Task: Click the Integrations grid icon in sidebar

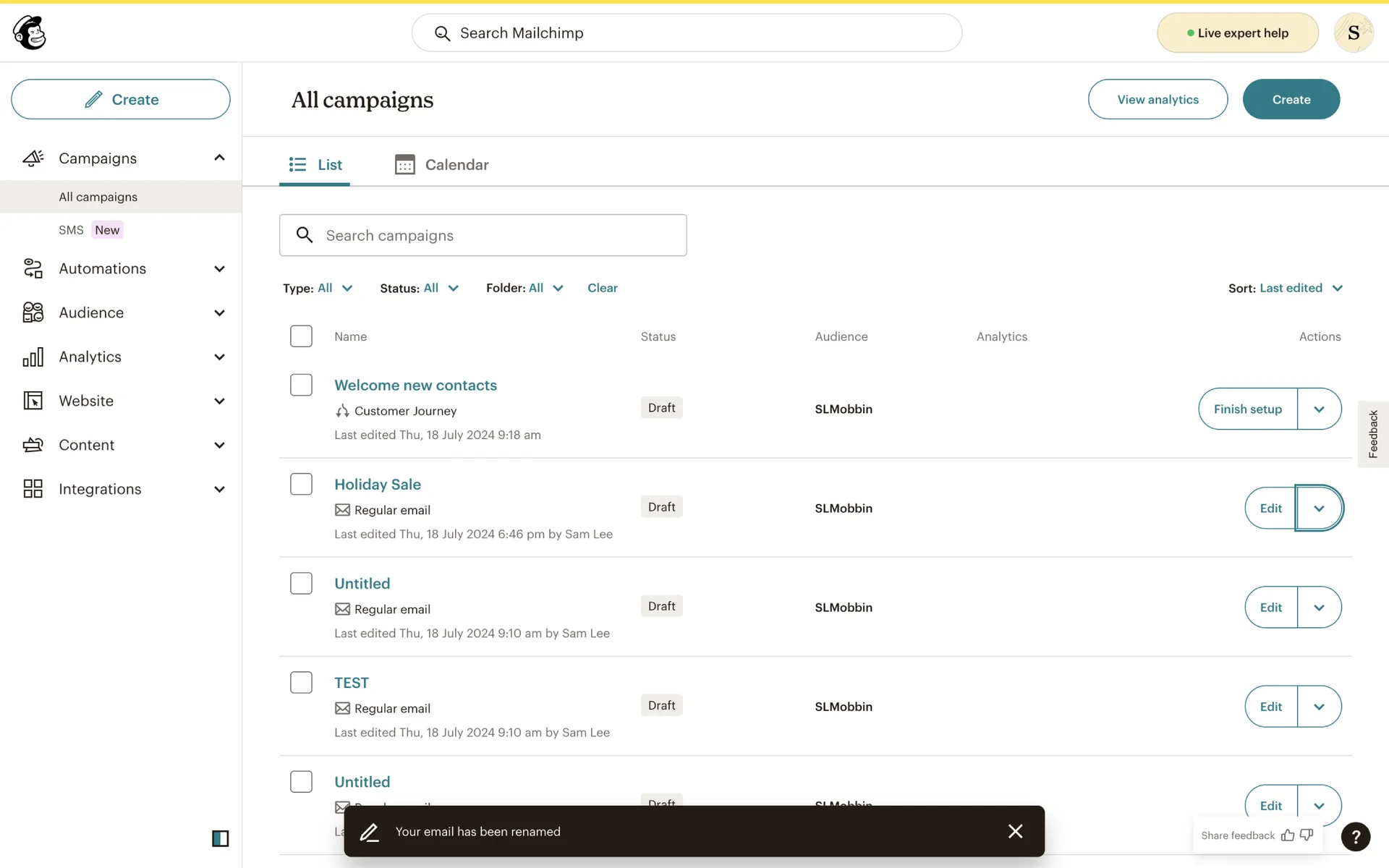Action: [33, 489]
